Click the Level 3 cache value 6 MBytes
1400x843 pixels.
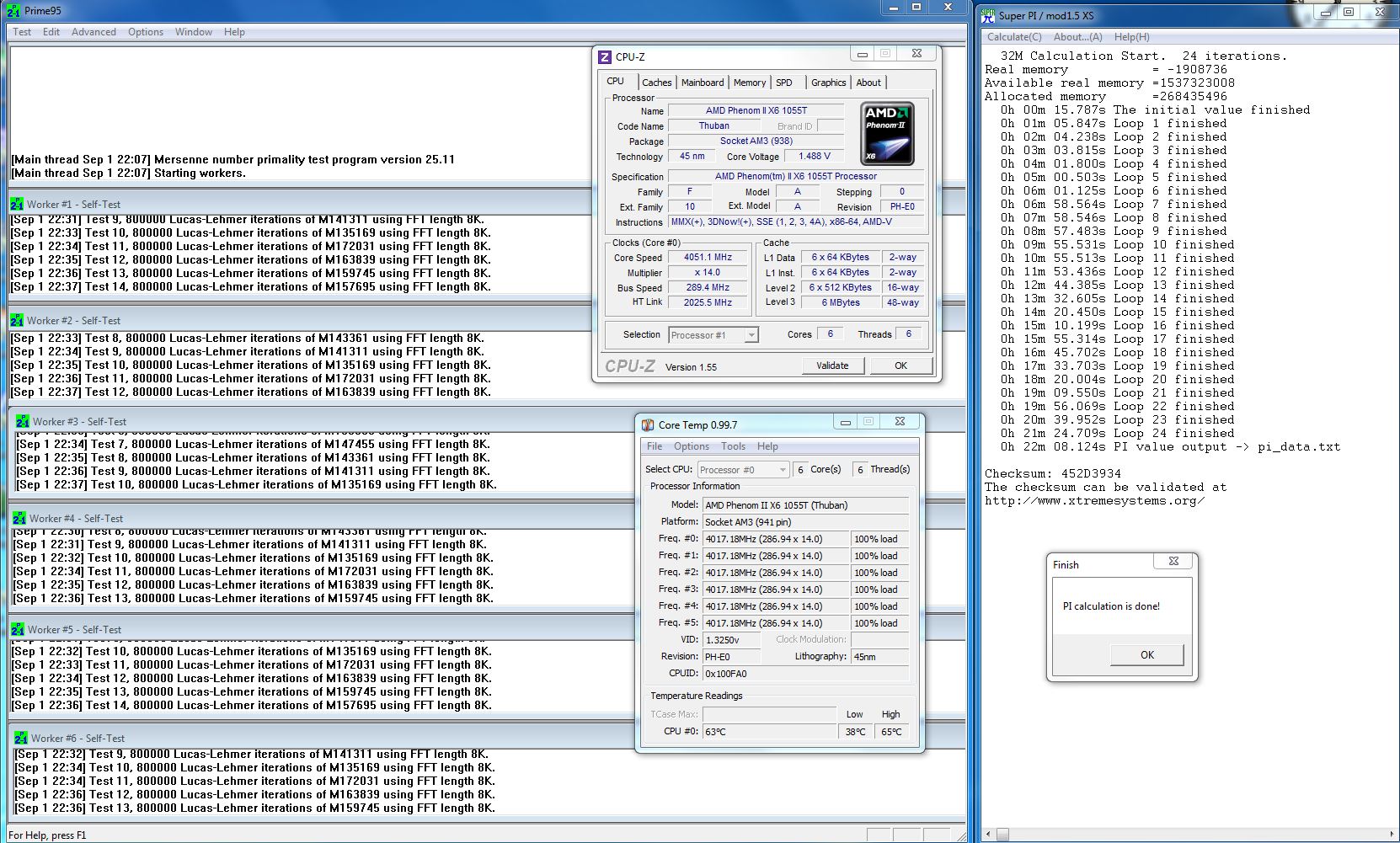click(x=841, y=302)
